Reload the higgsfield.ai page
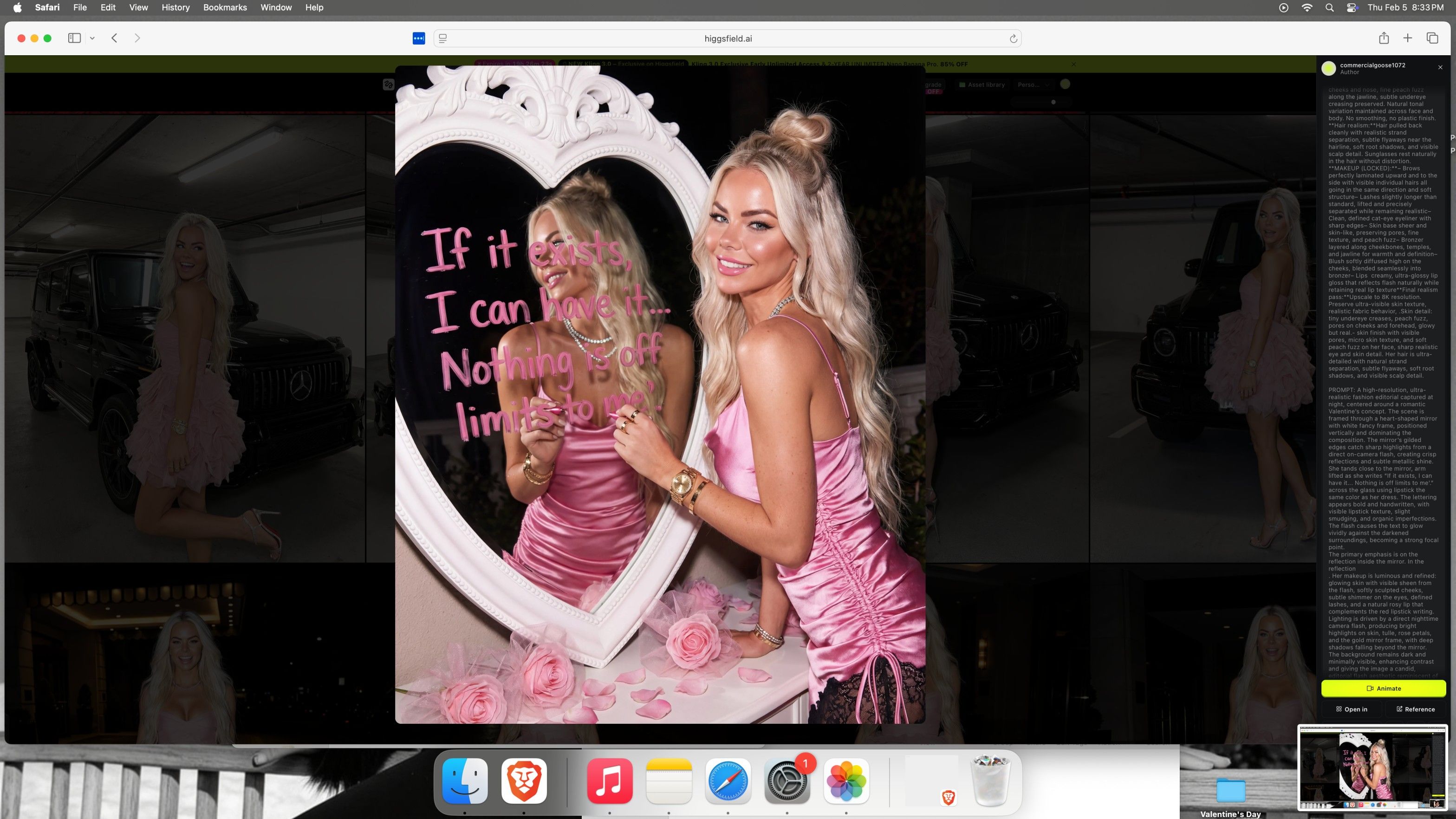Viewport: 1456px width, 819px height. point(1014,39)
